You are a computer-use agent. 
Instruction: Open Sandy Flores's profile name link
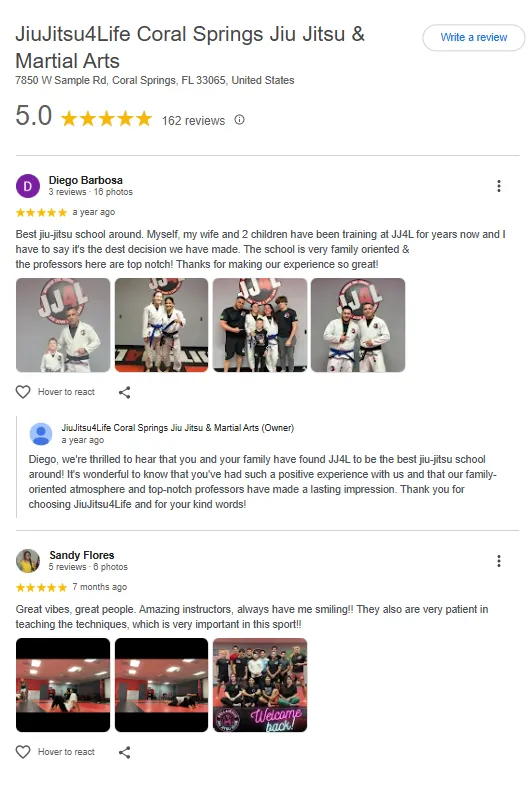pyautogui.click(x=82, y=555)
